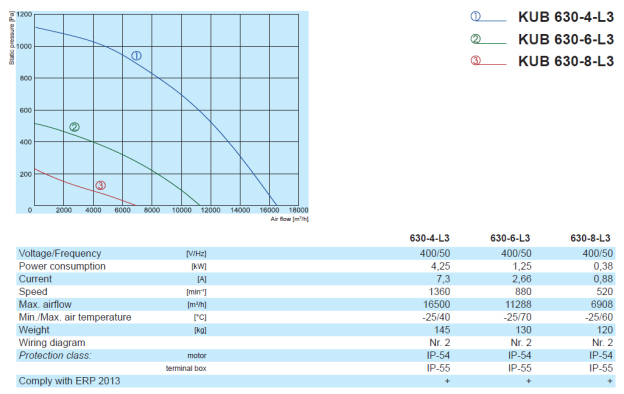Image resolution: width=624 pixels, height=394 pixels.
Task: Click the plus sign under 630-8-L3 ERP row
Action: pyautogui.click(x=610, y=381)
